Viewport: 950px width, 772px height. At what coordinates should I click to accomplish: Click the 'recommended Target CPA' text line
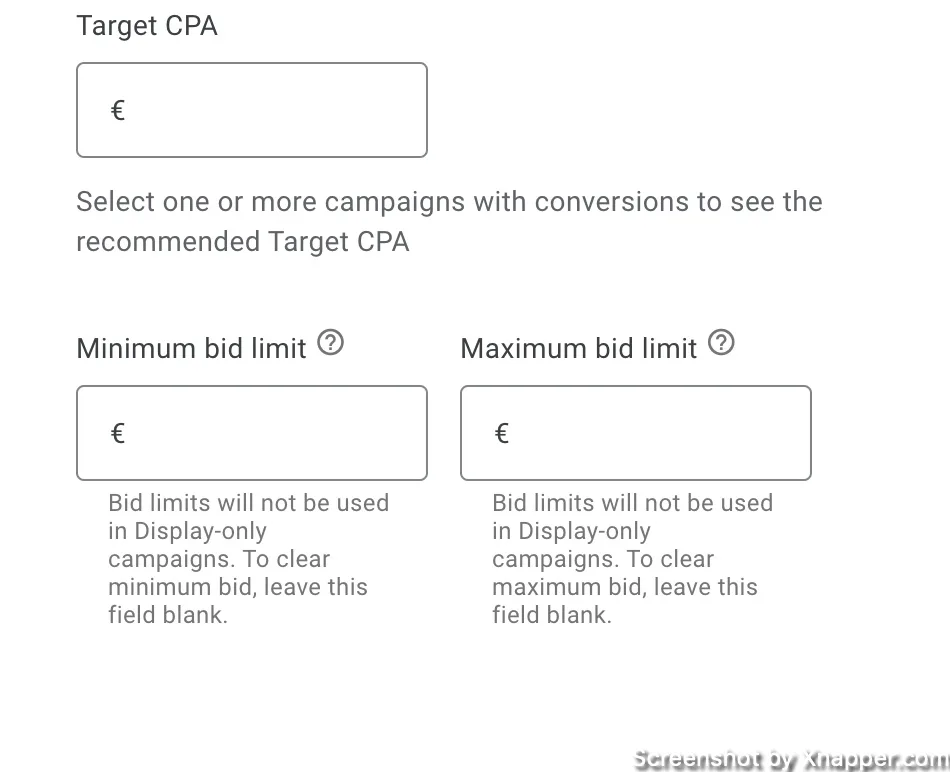pos(242,242)
